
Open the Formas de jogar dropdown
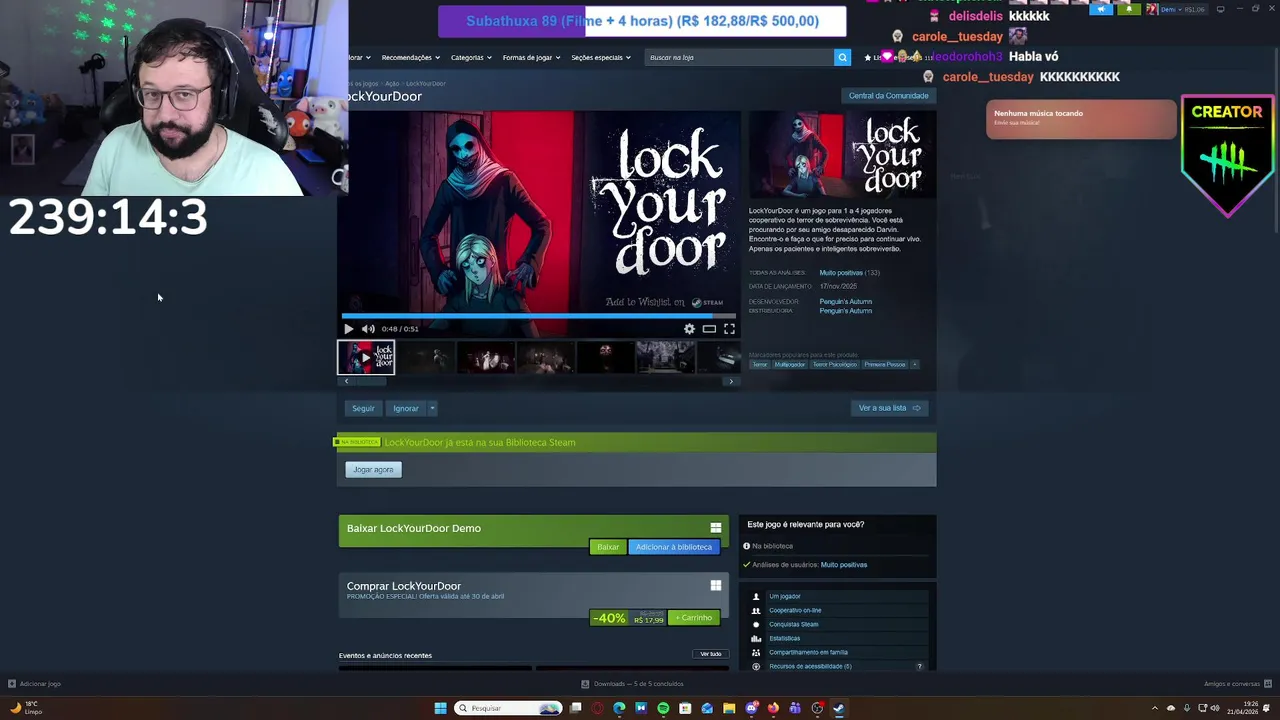point(531,57)
